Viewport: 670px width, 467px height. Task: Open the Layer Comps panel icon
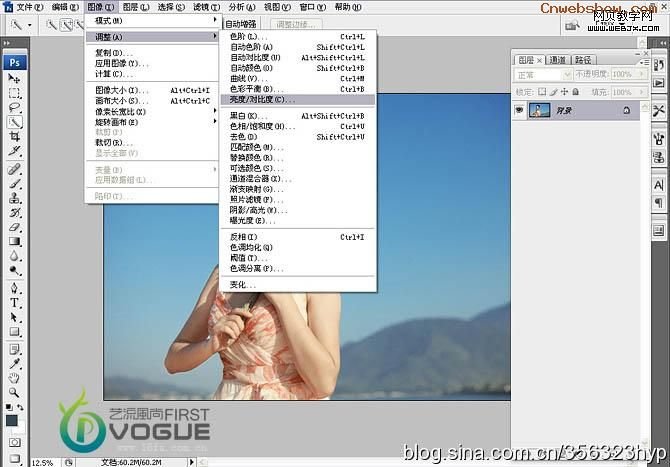click(658, 231)
